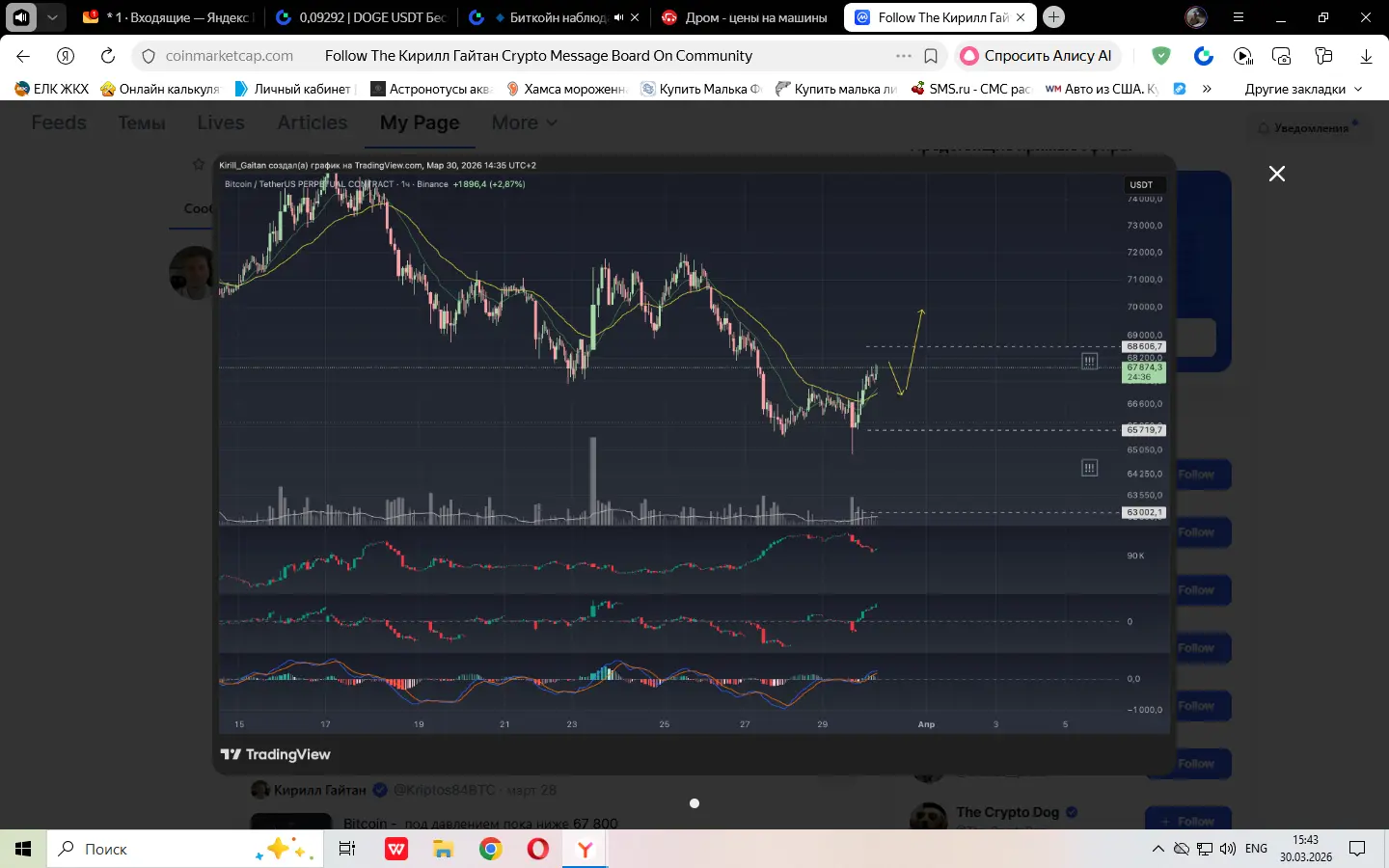
Task: Open the video playback extension icon
Action: coord(1243,56)
